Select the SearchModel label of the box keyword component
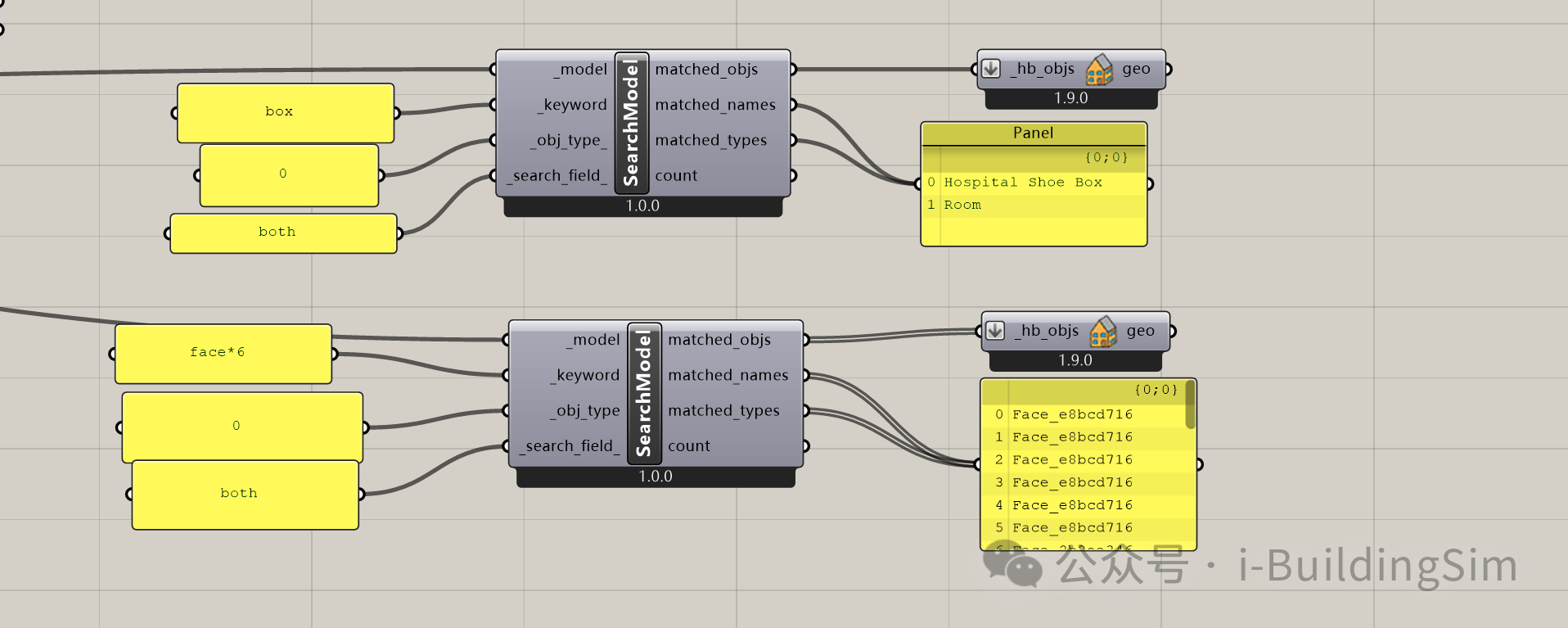 (631, 123)
